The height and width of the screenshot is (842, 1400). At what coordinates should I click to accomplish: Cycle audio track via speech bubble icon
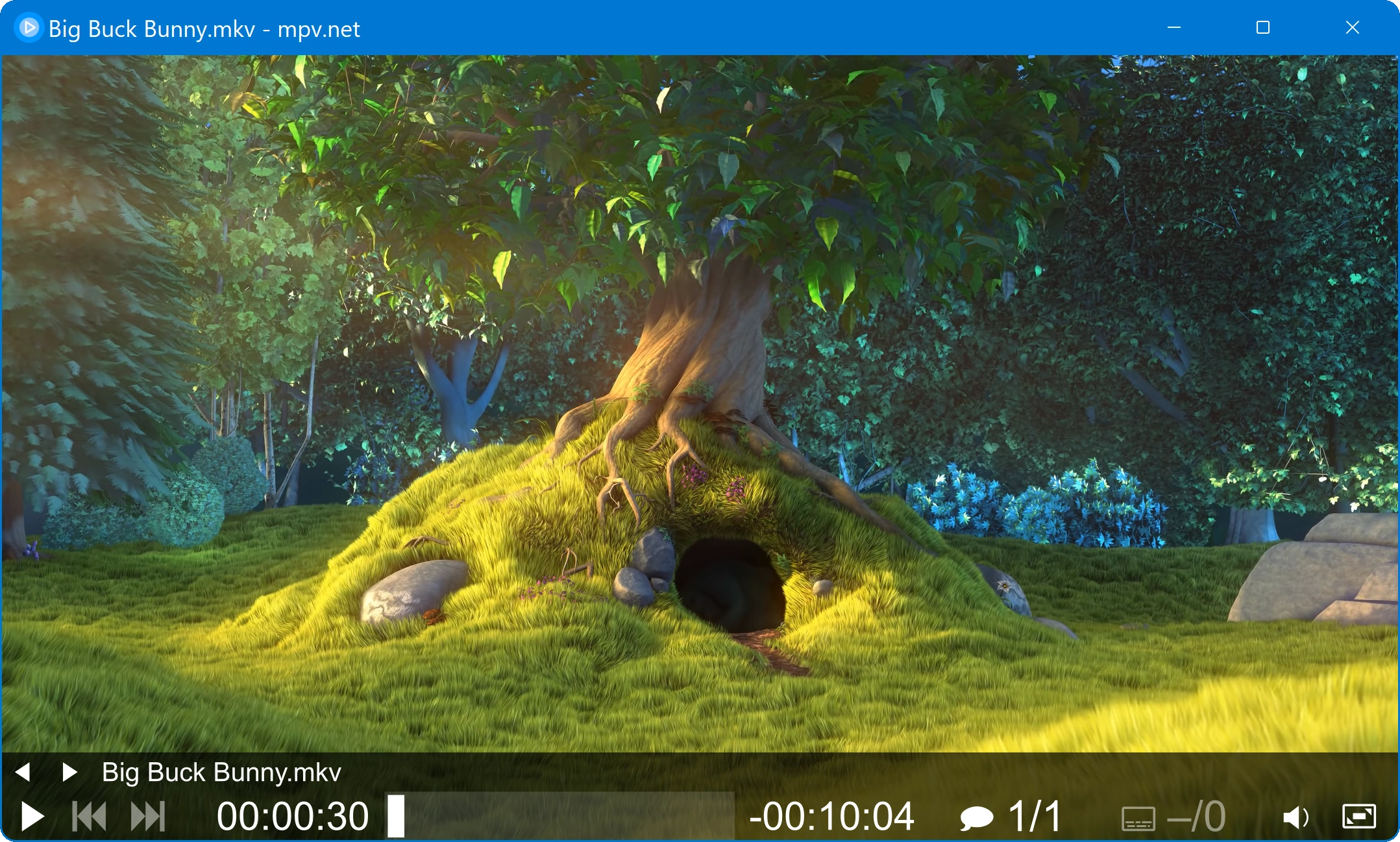pos(976,818)
